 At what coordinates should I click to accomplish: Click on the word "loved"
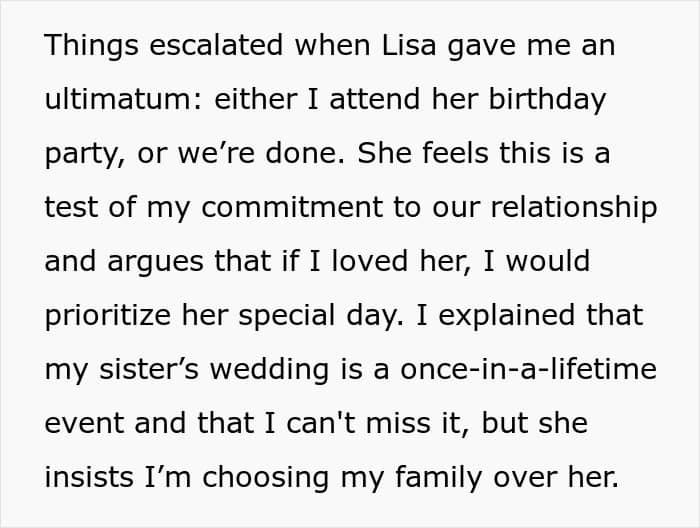370,261
